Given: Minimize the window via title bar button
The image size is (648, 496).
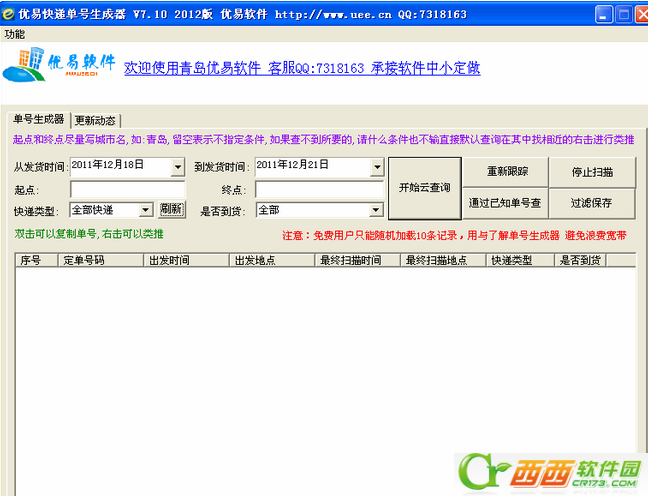Looking at the screenshot, I should (604, 15).
